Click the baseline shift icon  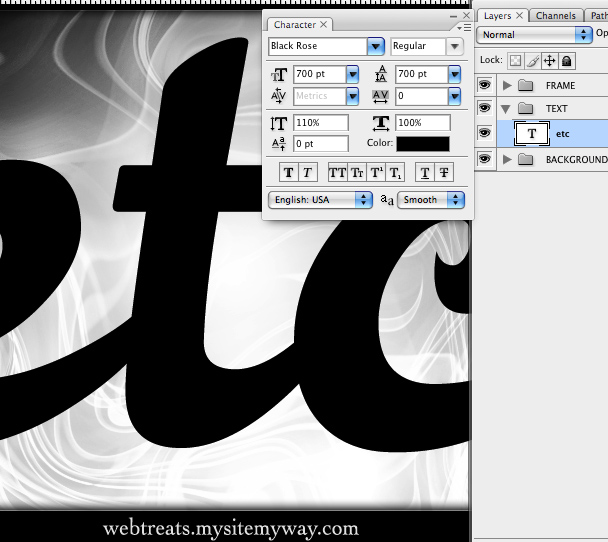pyautogui.click(x=279, y=144)
